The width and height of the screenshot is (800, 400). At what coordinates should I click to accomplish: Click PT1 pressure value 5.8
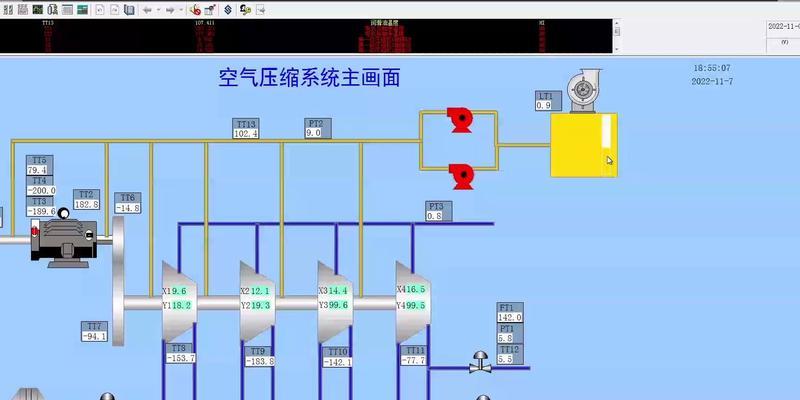[506, 338]
